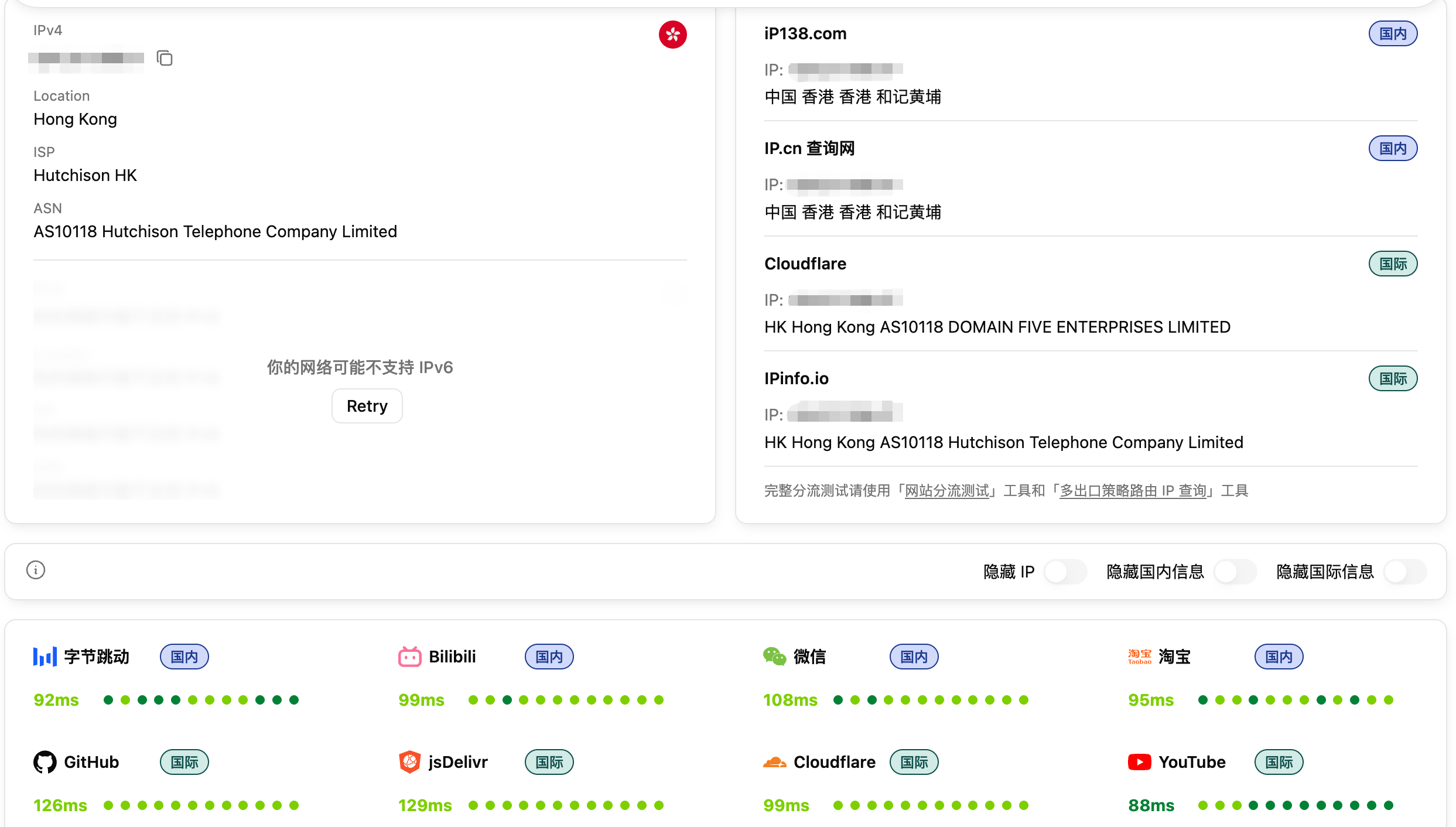Viewport: 1456px width, 827px height.
Task: Click the blurred IPv4 address value
Action: coord(86,58)
